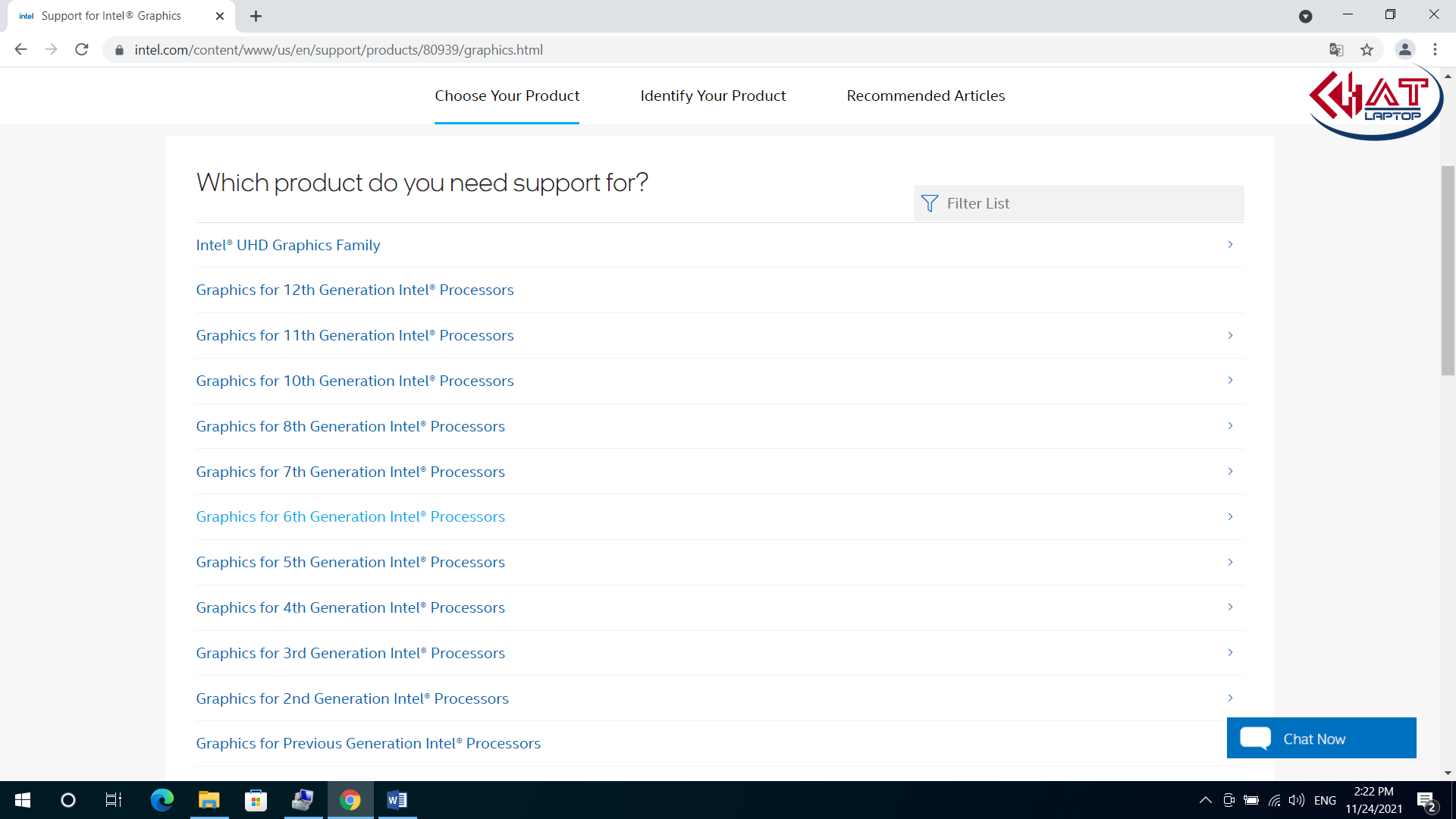The image size is (1456, 819).
Task: Click the scrollbar down arrow
Action: click(1448, 773)
